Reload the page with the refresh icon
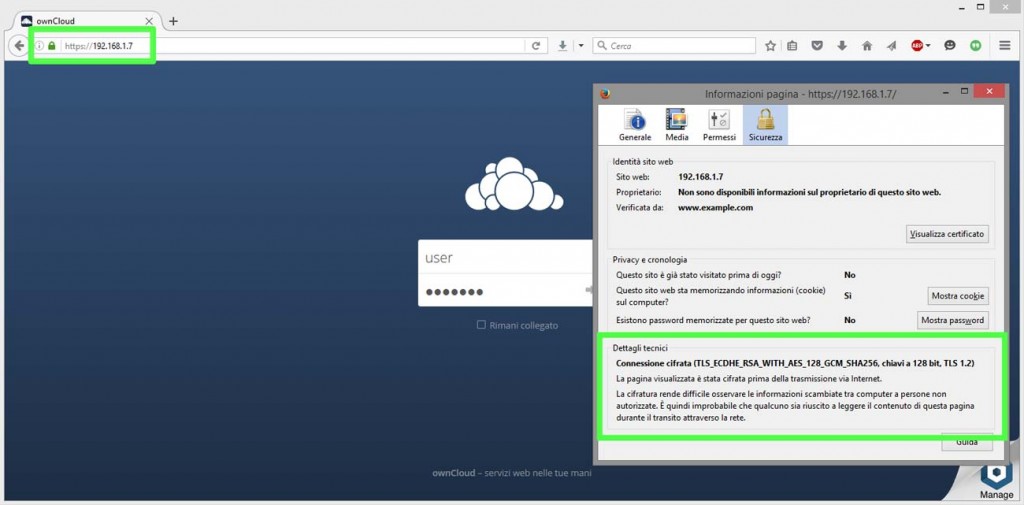Image resolution: width=1024 pixels, height=505 pixels. [x=536, y=46]
